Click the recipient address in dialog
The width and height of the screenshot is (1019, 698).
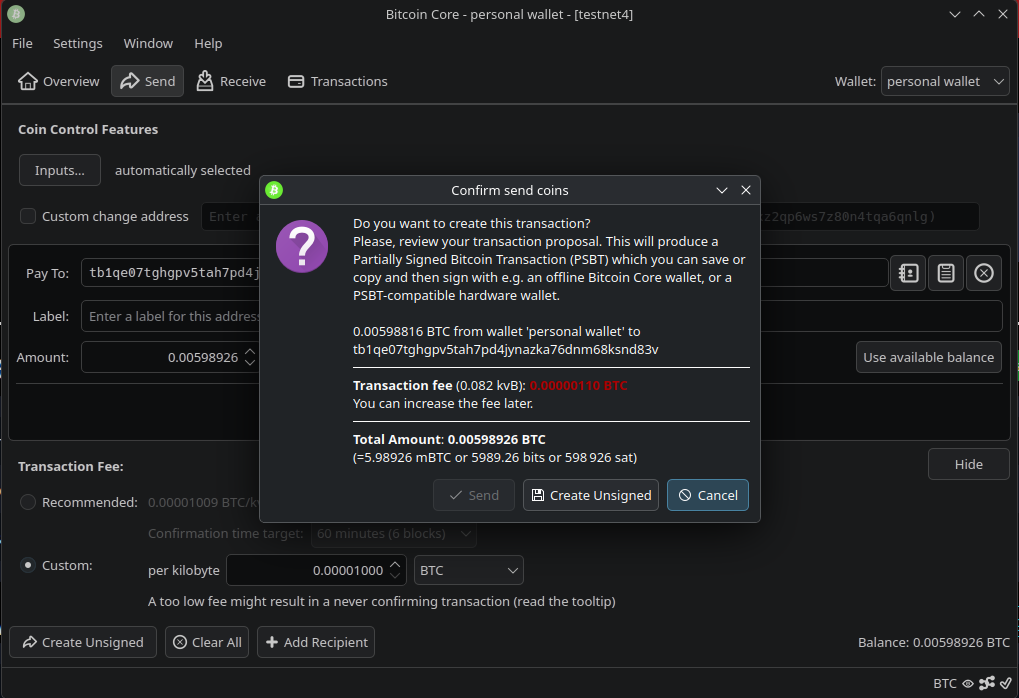pos(506,350)
